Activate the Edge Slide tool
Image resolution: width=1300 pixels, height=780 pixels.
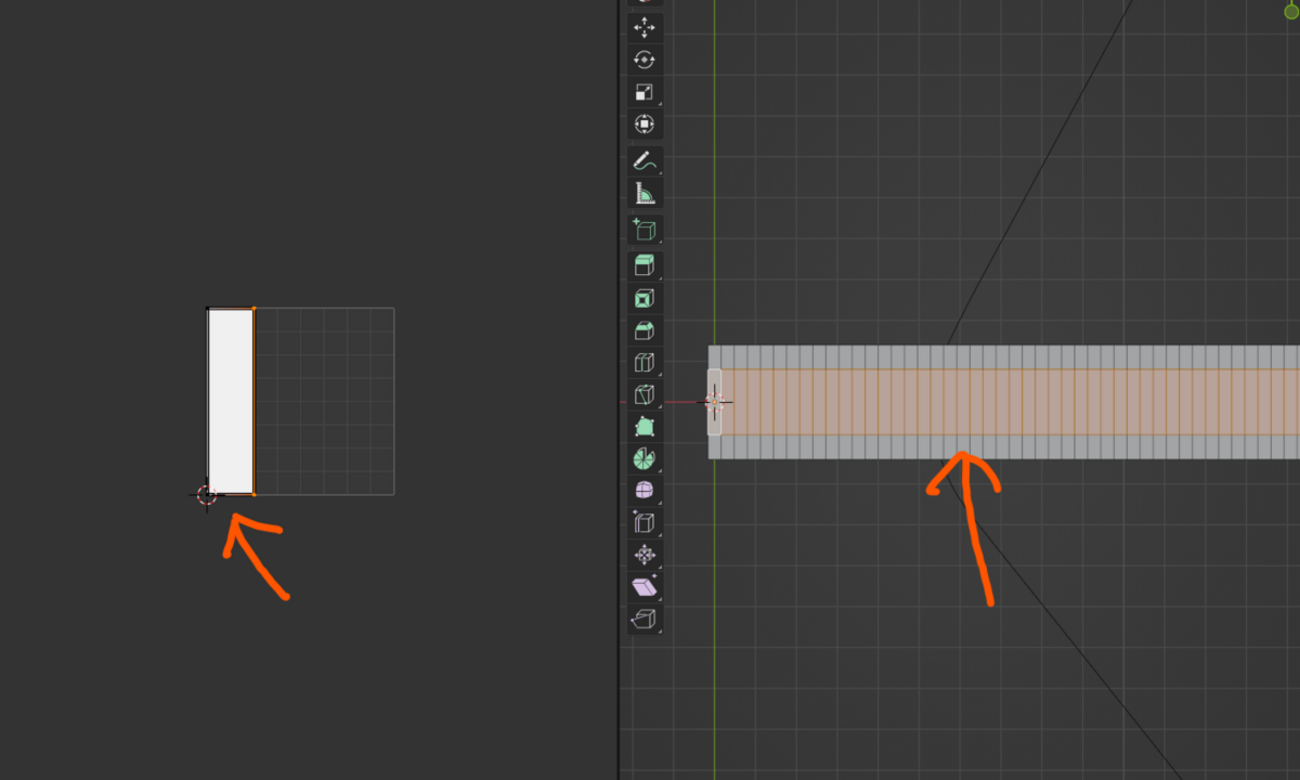click(x=645, y=523)
